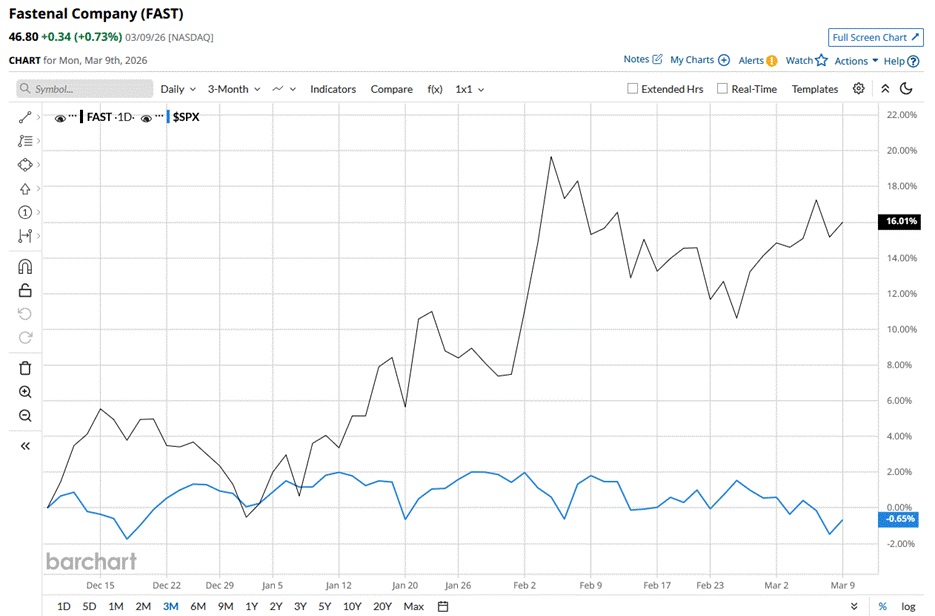
Task: Delete drawings with the trash icon
Action: tap(25, 368)
